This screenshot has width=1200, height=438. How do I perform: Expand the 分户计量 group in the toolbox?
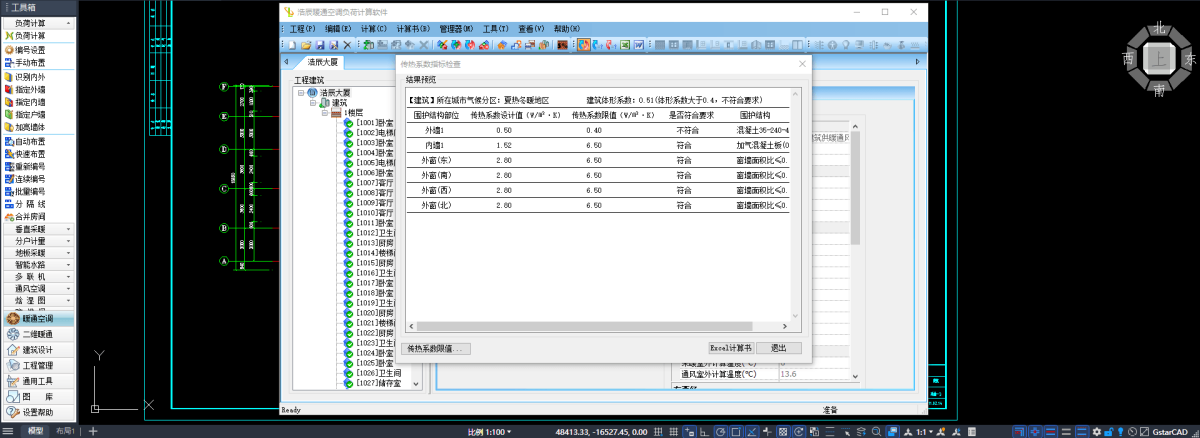coord(38,241)
